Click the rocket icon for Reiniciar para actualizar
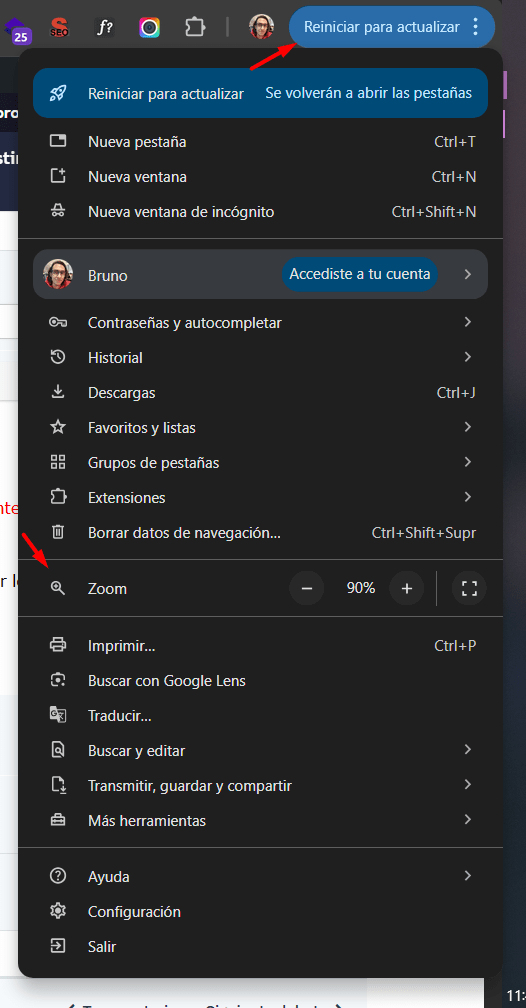Viewport: 526px width, 1008px height. [58, 93]
